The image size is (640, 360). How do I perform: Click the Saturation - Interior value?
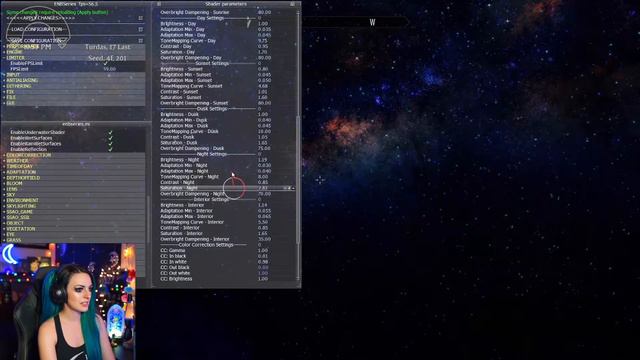[x=263, y=233]
